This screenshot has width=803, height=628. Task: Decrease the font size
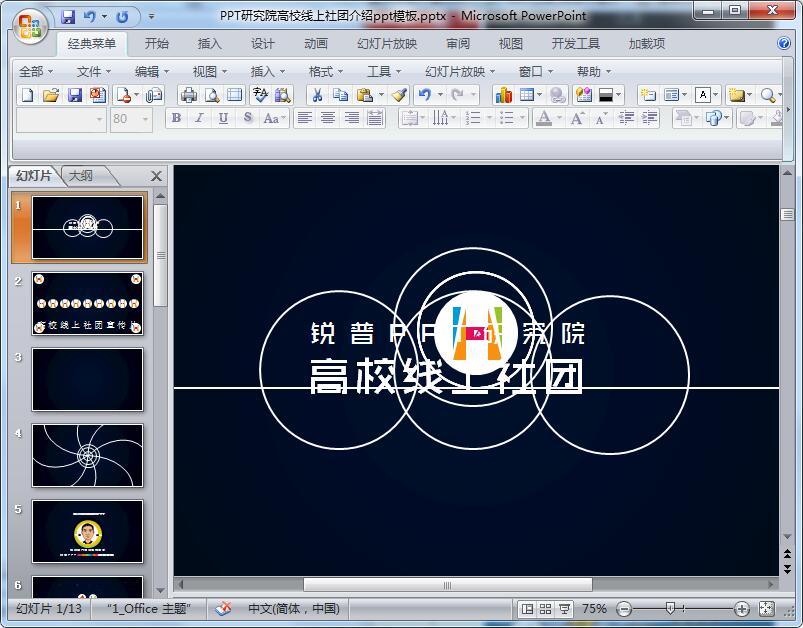601,119
